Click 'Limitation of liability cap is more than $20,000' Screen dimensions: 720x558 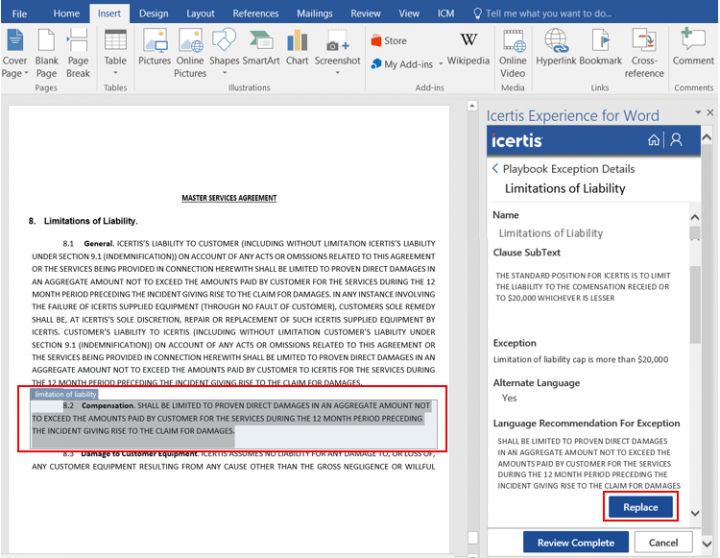point(580,359)
